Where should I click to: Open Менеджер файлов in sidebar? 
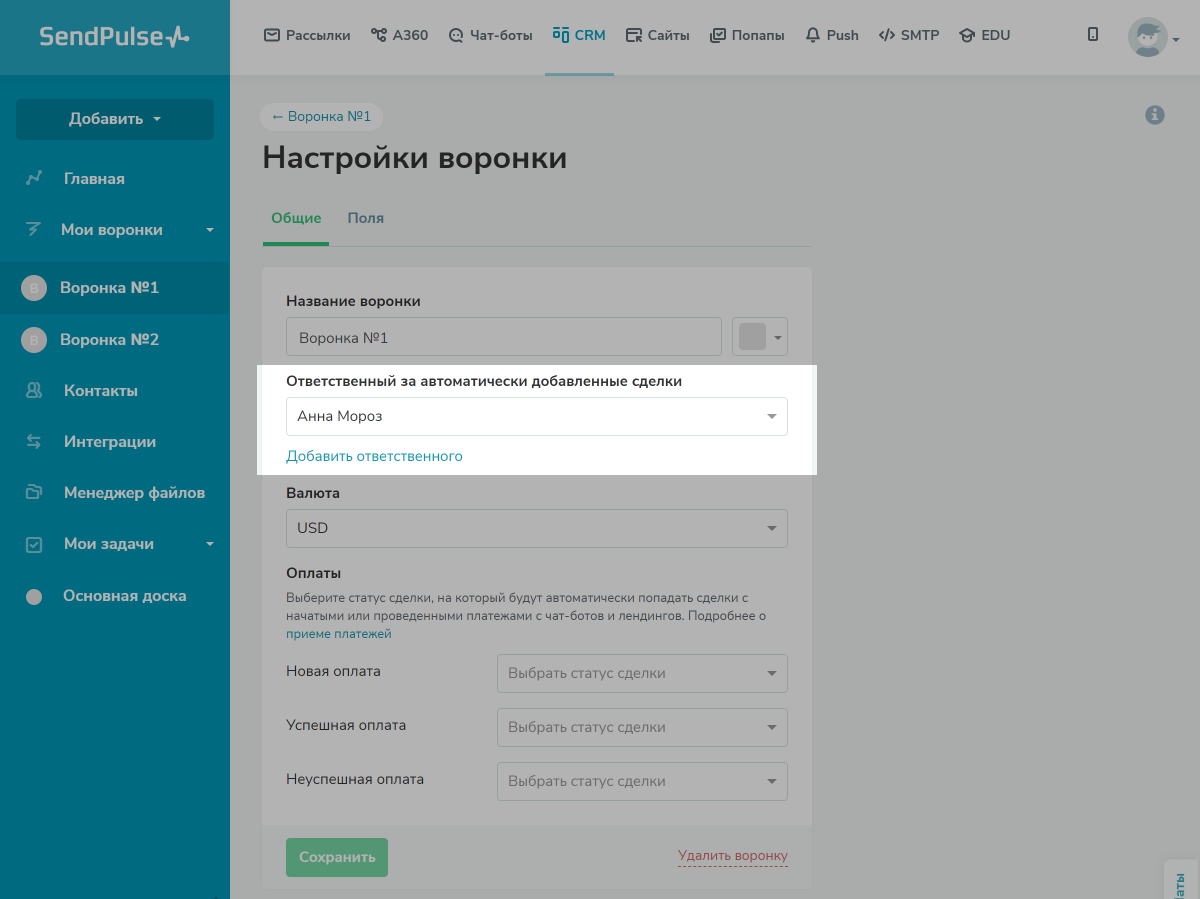tap(134, 493)
